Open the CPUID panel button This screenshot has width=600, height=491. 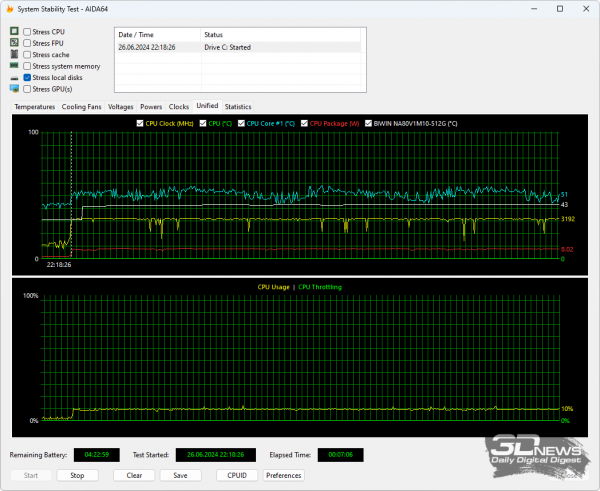click(236, 476)
